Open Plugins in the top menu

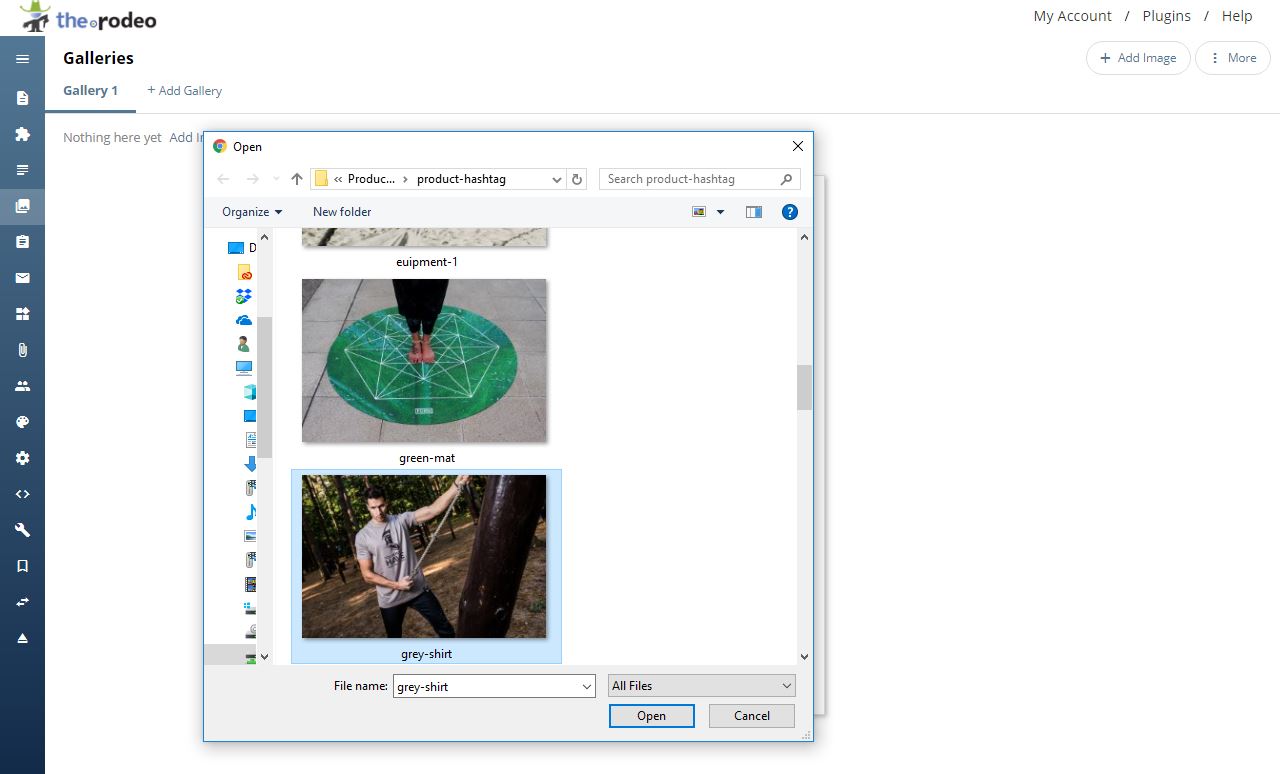[1166, 16]
